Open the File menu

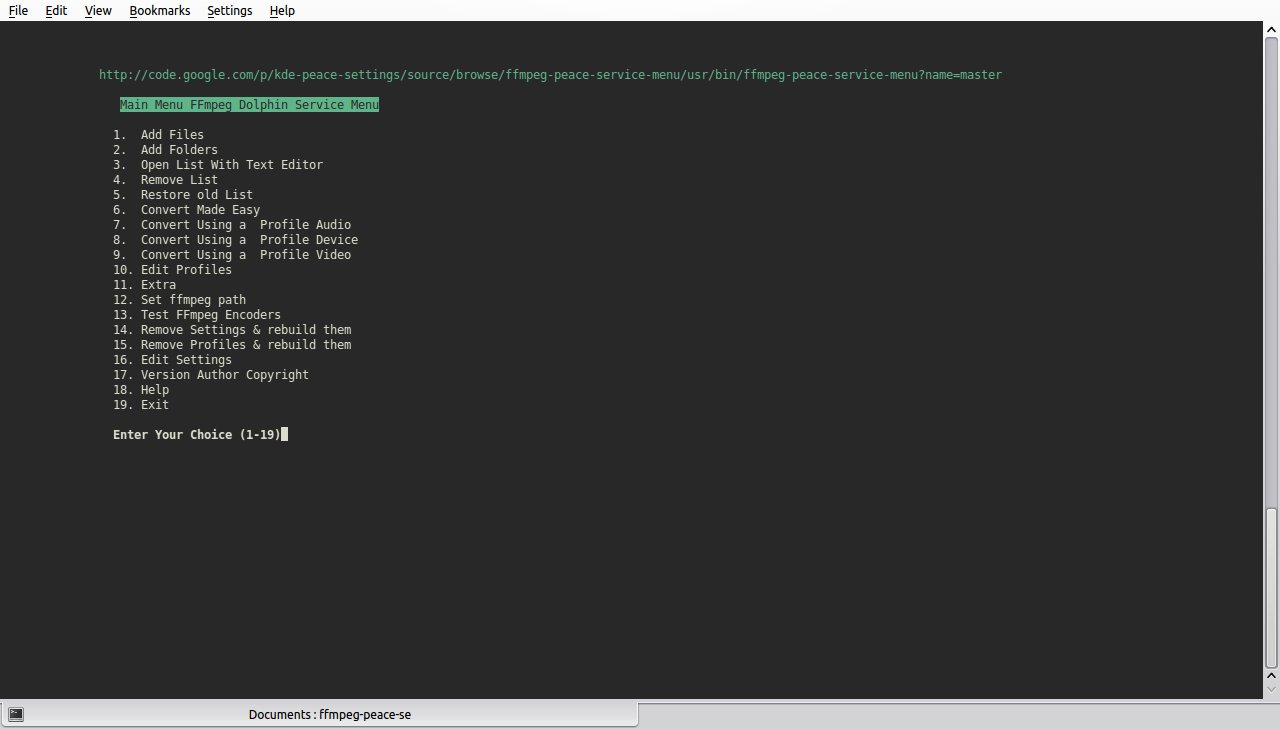[18, 10]
